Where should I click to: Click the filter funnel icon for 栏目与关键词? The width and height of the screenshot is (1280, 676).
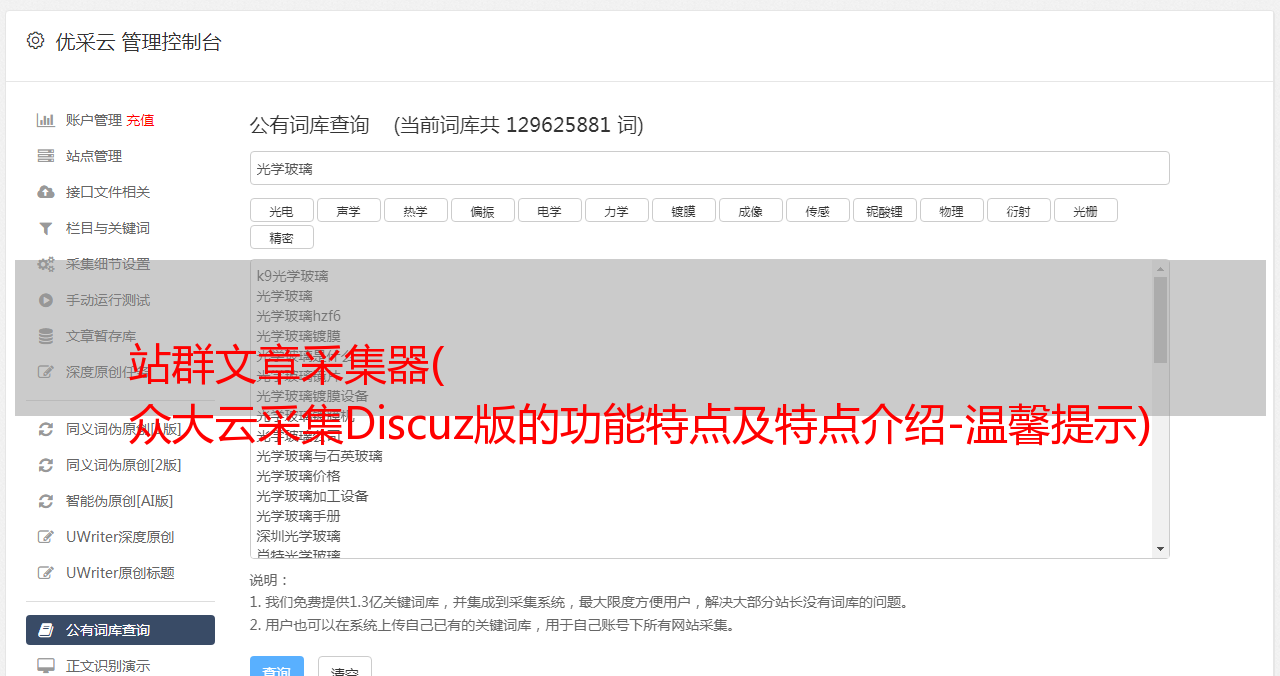pyautogui.click(x=45, y=228)
